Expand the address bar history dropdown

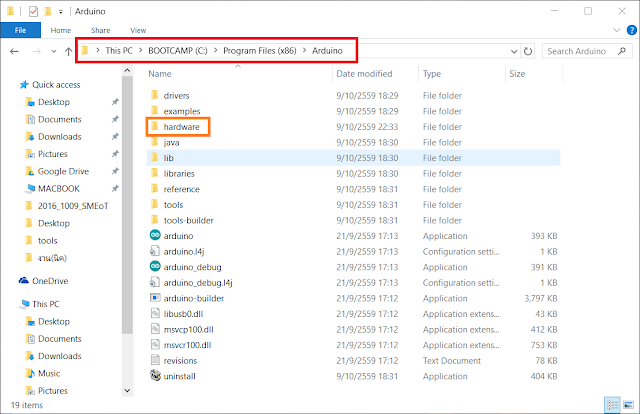[514, 51]
